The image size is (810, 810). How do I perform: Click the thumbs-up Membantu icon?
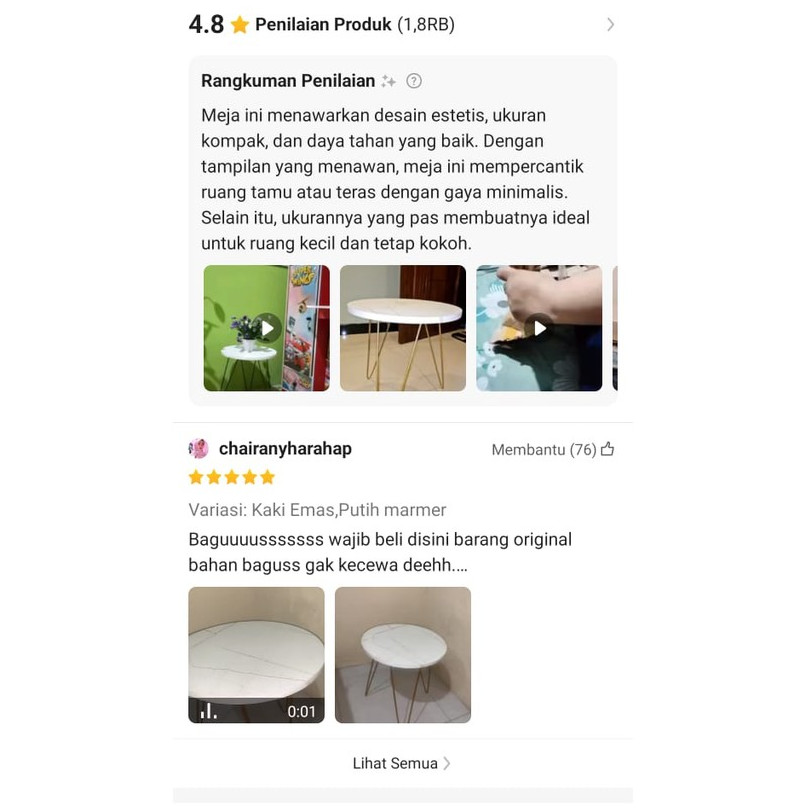point(608,449)
